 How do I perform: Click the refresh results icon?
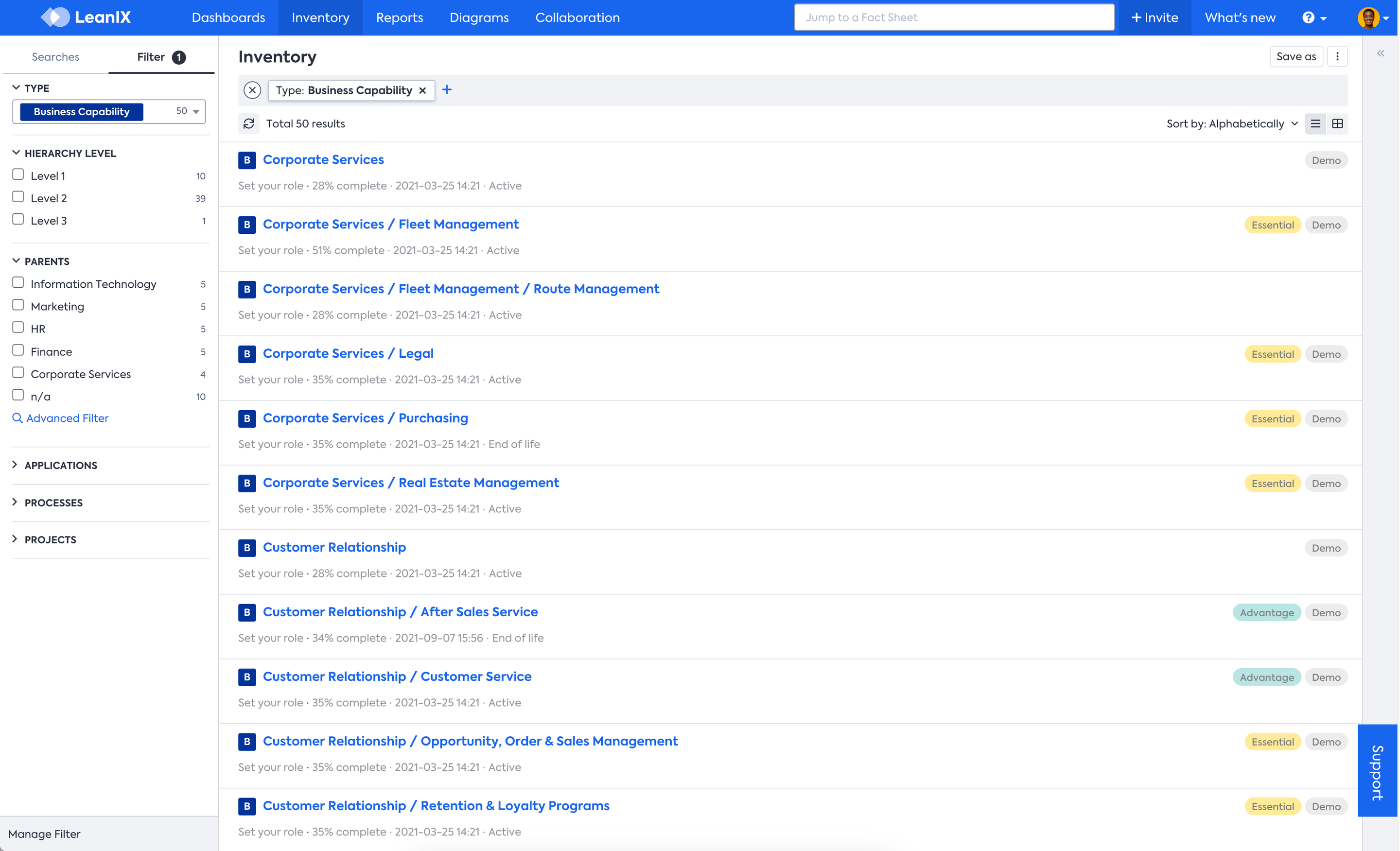249,123
